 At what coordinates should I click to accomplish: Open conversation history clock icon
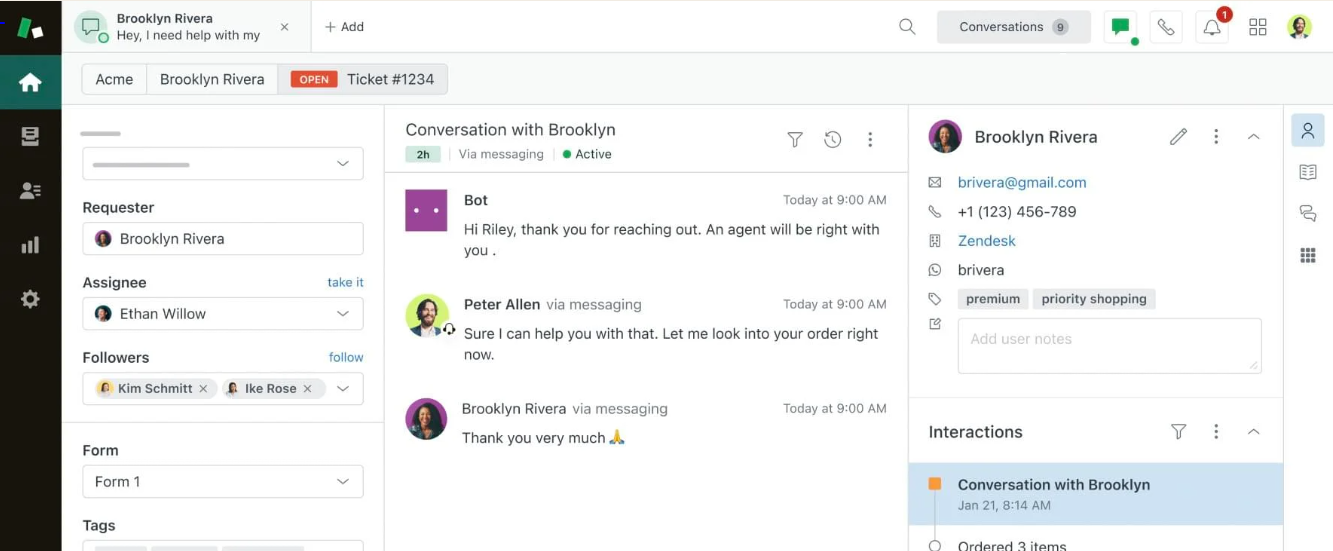pos(832,140)
